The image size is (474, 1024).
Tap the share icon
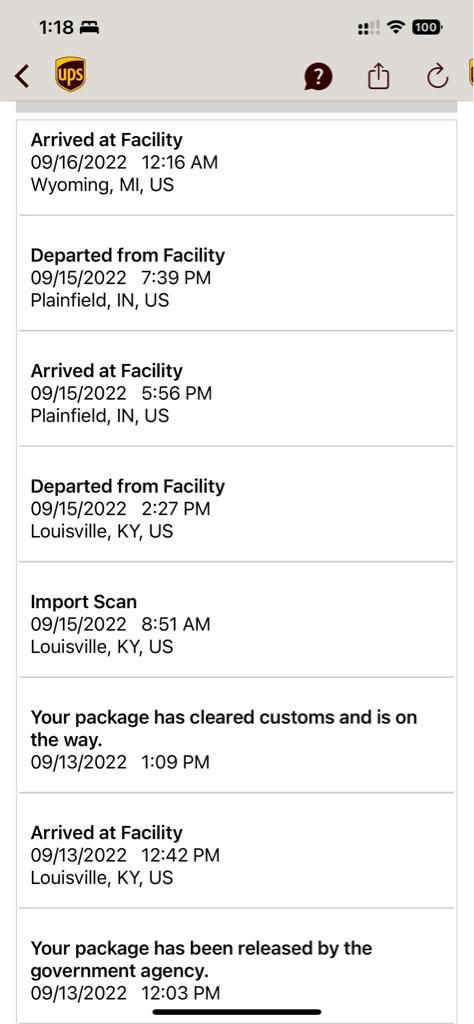coord(378,76)
